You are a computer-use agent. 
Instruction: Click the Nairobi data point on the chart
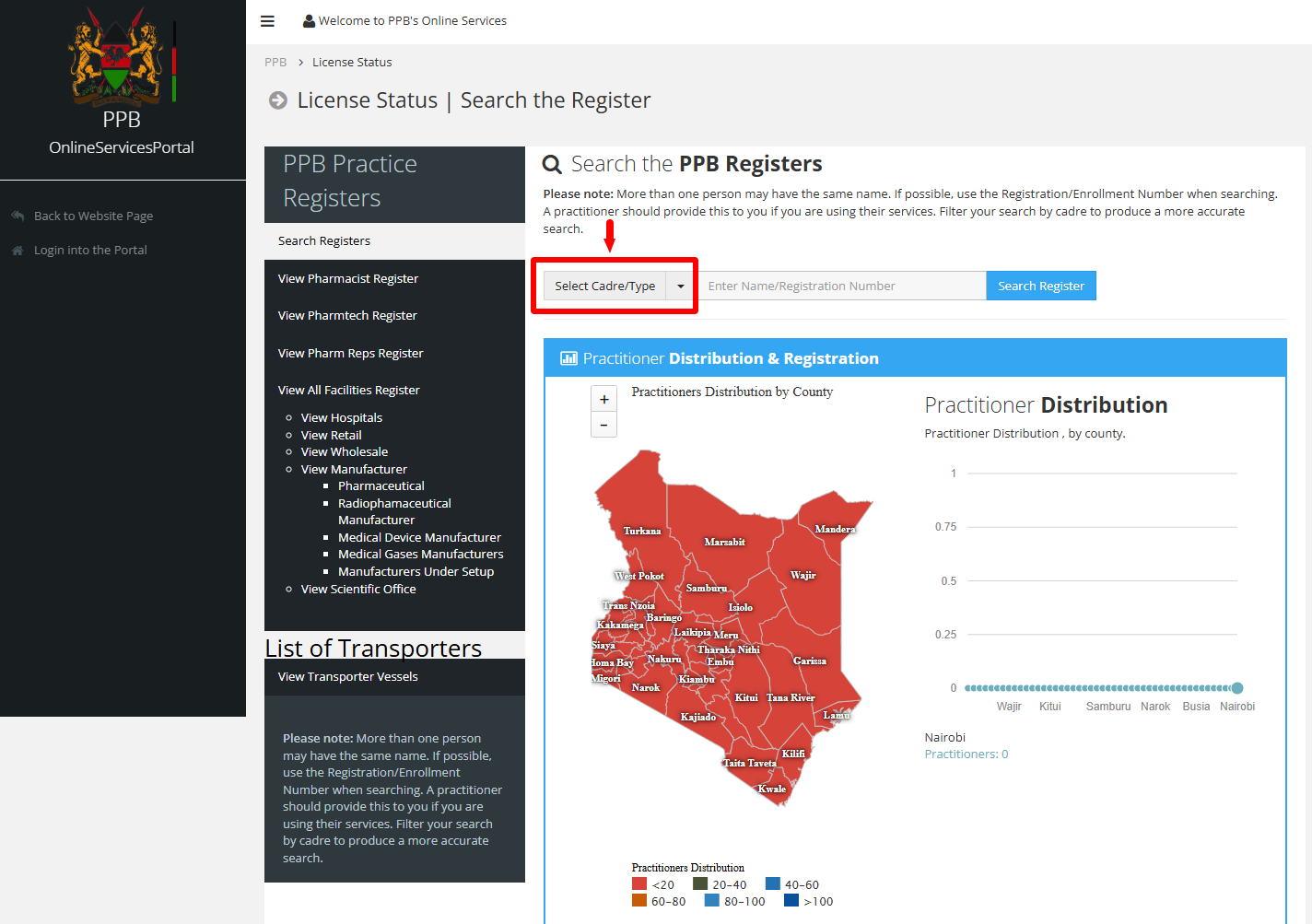click(x=1237, y=688)
